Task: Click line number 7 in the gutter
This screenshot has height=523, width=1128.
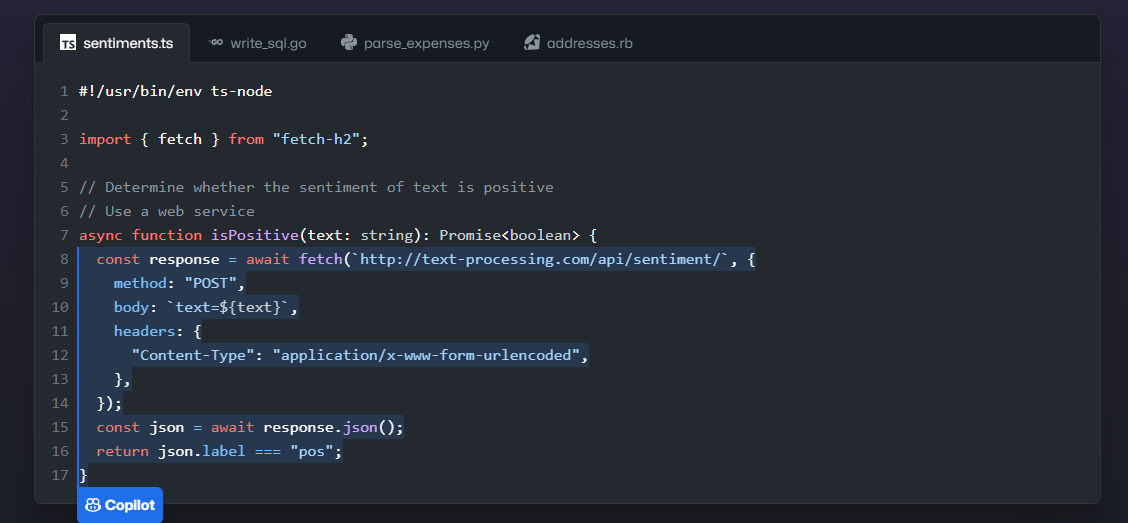Action: (x=64, y=235)
